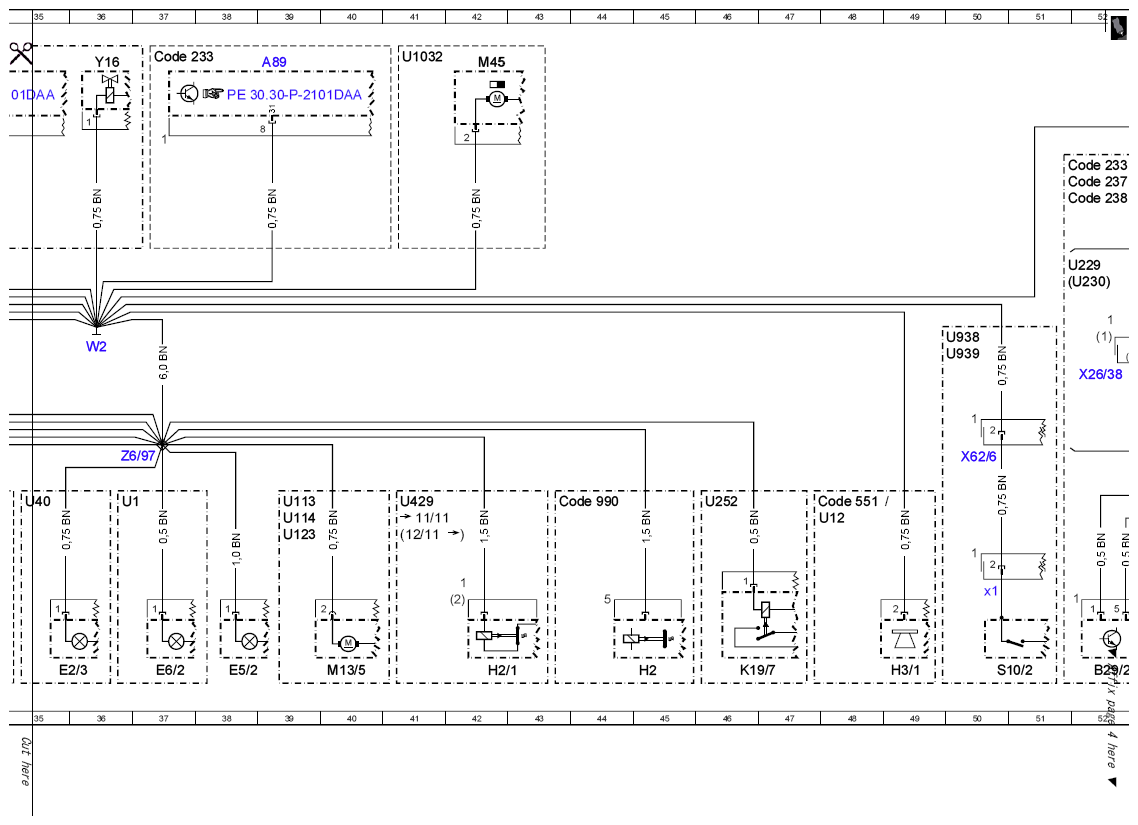Click the U229 label
Image resolution: width=1138 pixels, height=825 pixels.
point(1084,265)
